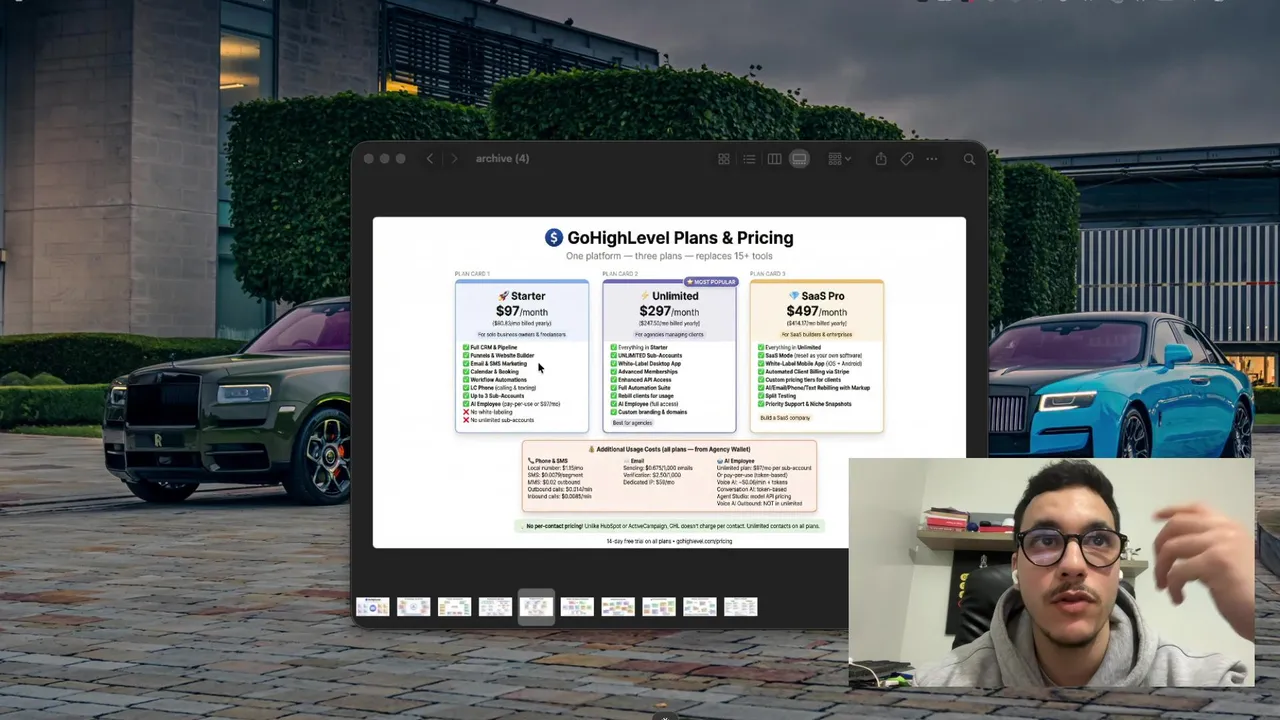Open the more actions ellipsis menu
The image size is (1280, 720).
(932, 159)
